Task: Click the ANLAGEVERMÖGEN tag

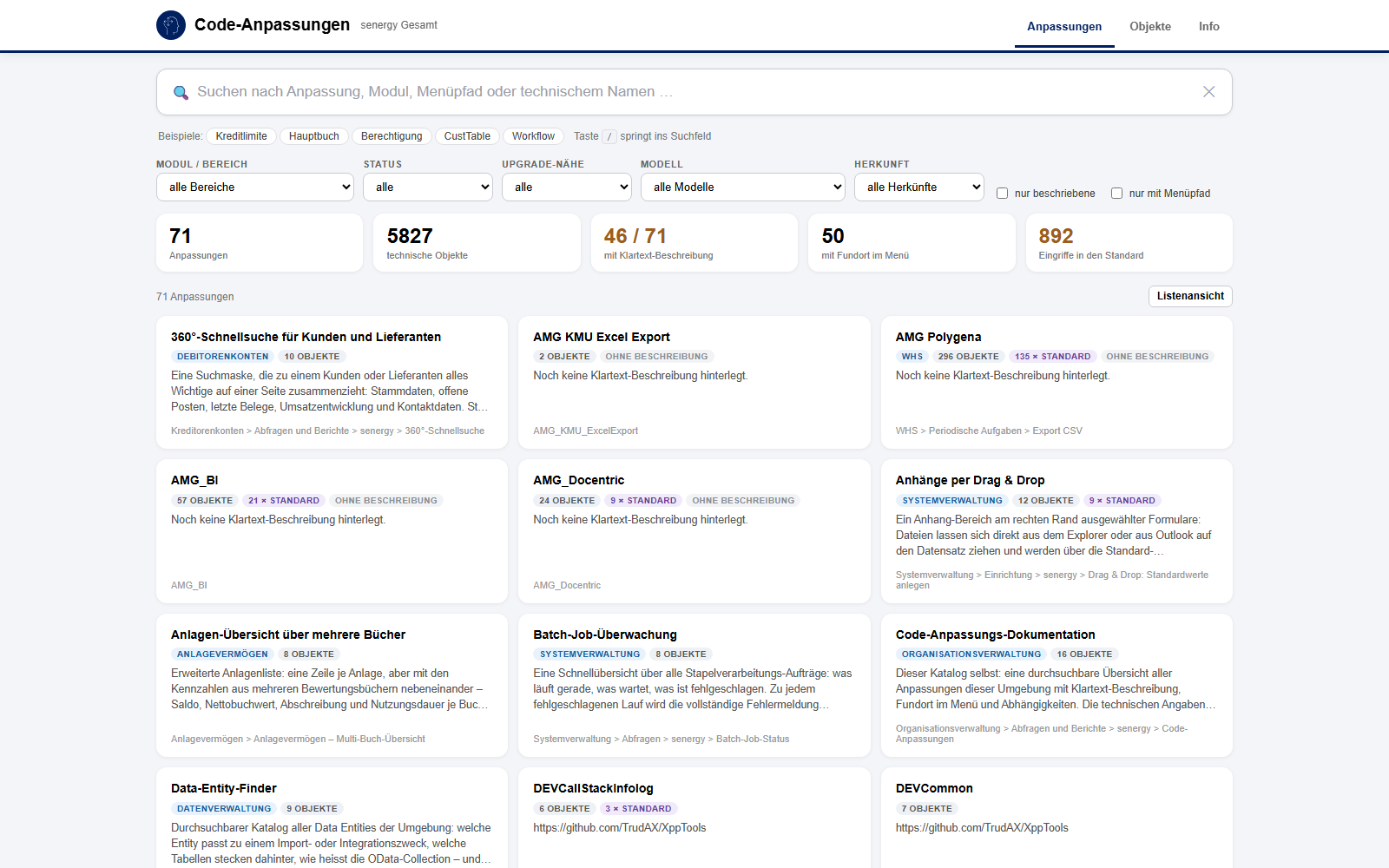Action: point(222,654)
